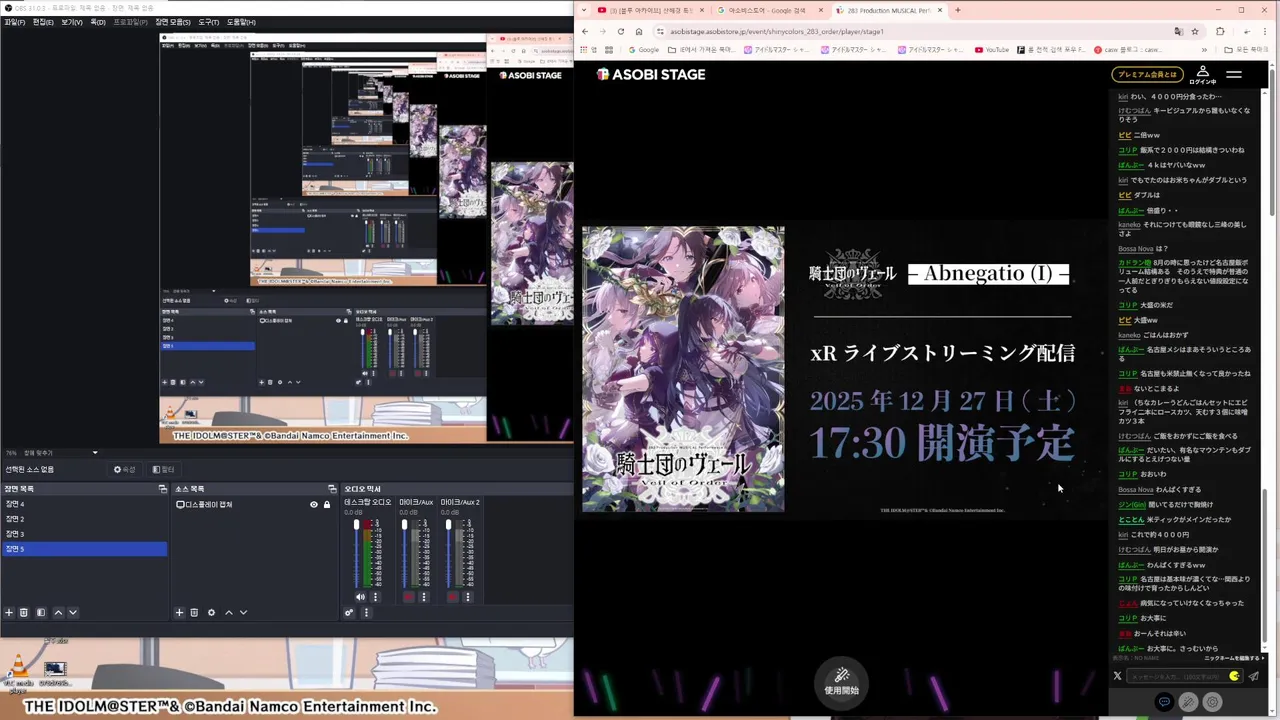Open the penlight effect round button
Viewport: 1280px width, 720px height.
pos(1188,702)
